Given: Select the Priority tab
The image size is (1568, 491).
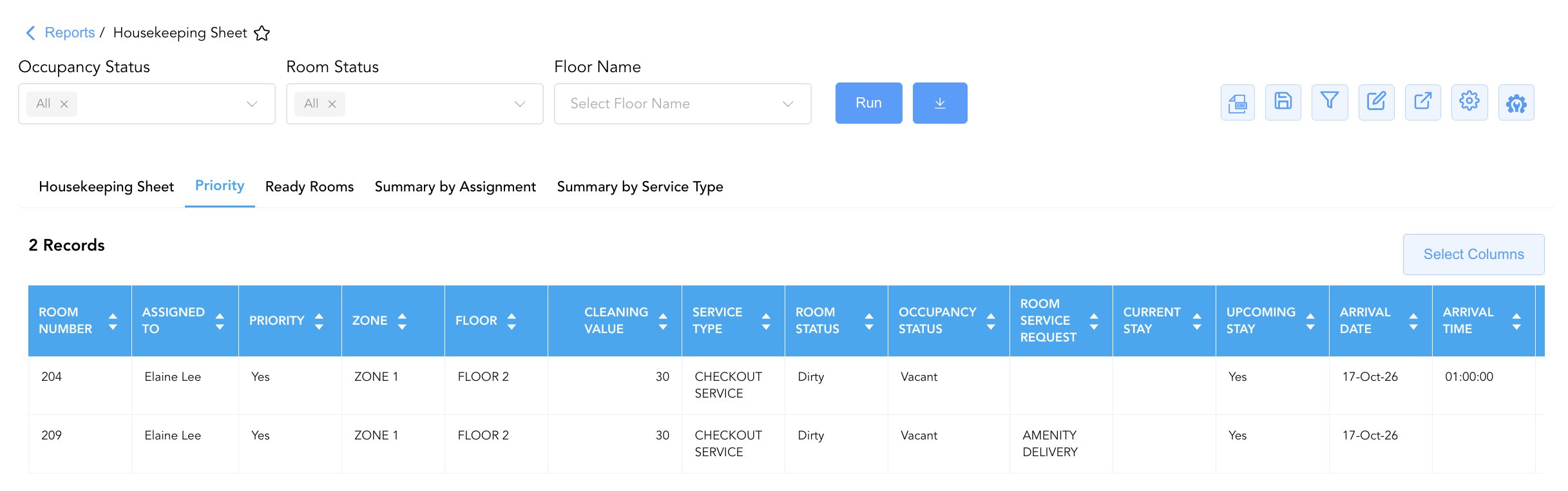Looking at the screenshot, I should pos(220,186).
